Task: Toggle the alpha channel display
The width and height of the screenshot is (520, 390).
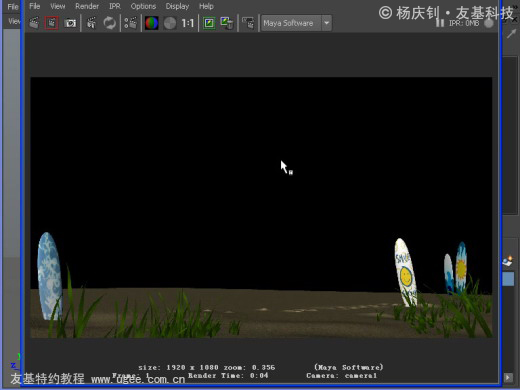Action: pos(170,23)
